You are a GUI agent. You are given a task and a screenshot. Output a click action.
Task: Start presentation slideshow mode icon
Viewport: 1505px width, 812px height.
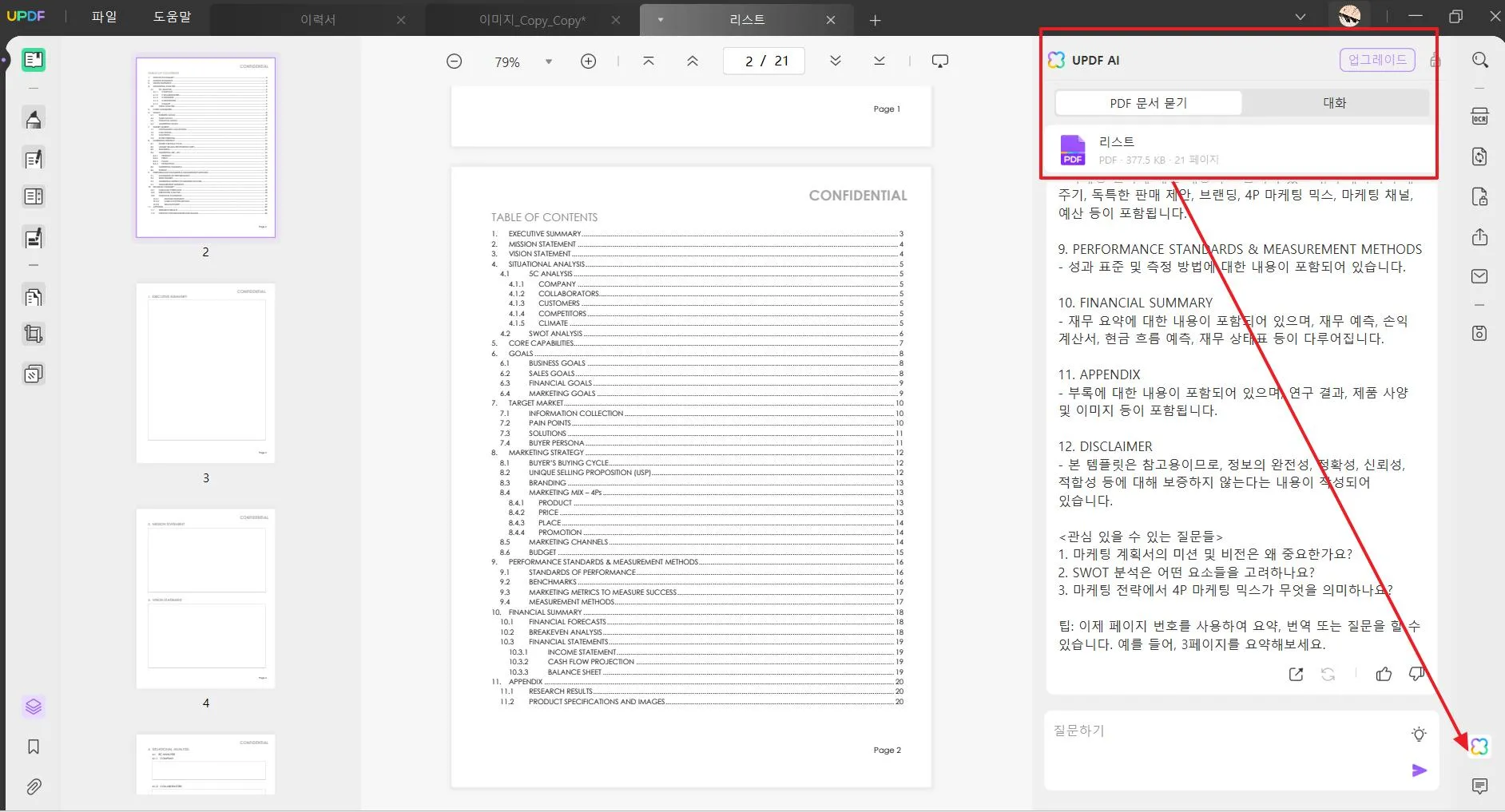pos(940,61)
